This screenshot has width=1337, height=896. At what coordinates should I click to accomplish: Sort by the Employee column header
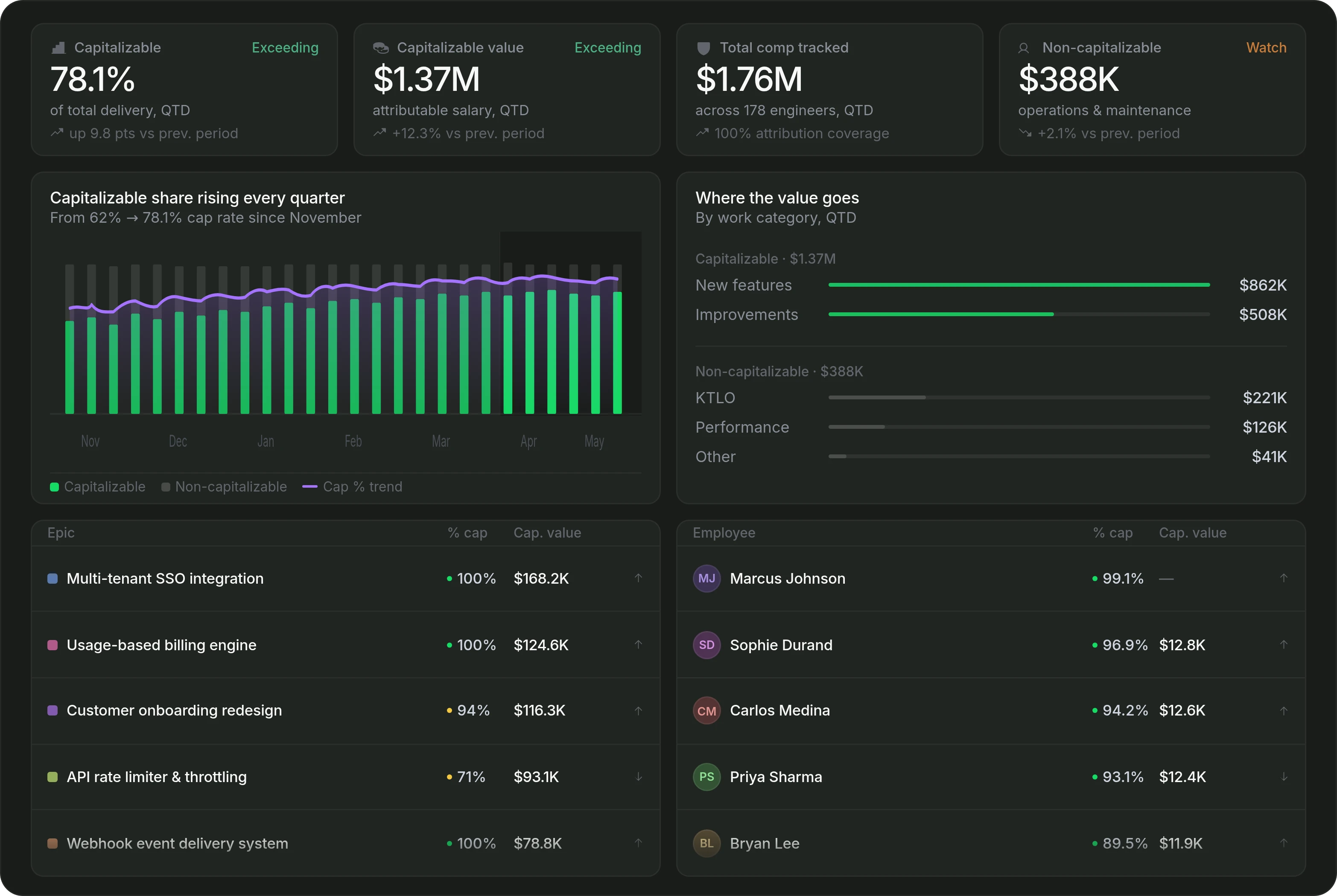click(724, 533)
